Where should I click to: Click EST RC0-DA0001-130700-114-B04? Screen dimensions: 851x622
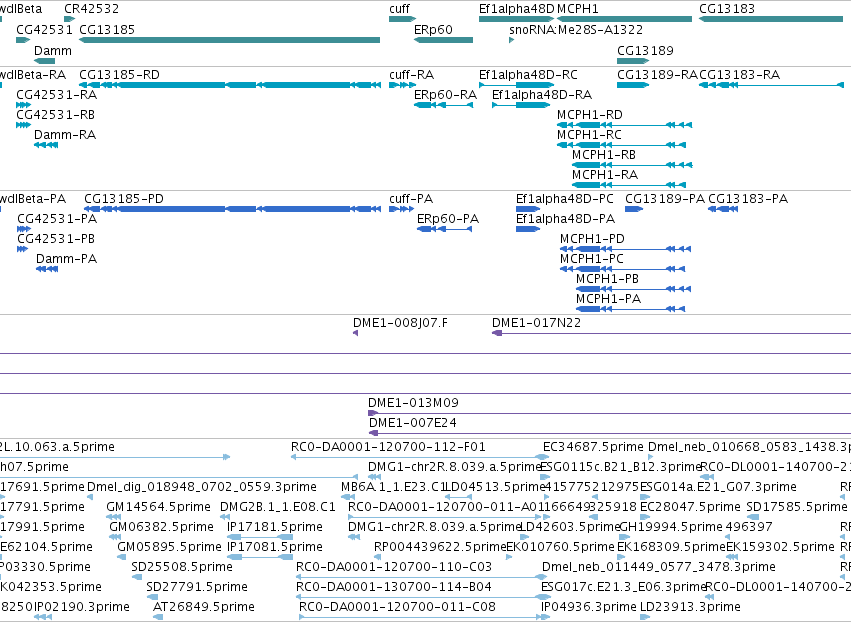click(394, 587)
